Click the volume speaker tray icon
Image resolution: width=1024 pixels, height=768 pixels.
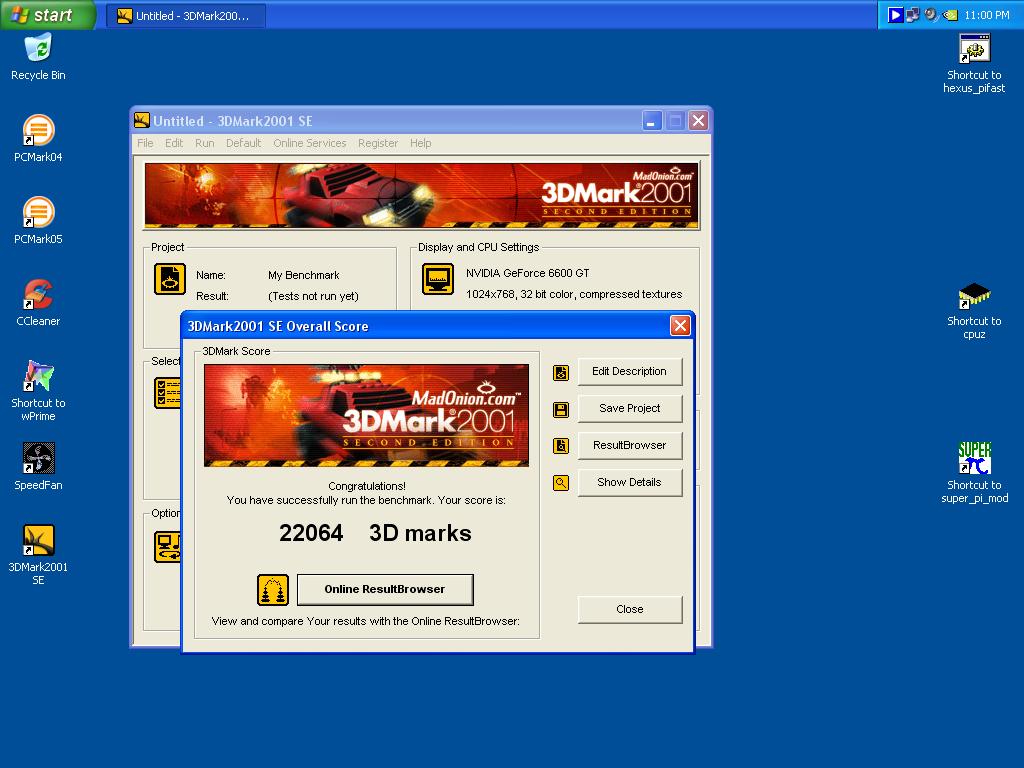coord(931,14)
